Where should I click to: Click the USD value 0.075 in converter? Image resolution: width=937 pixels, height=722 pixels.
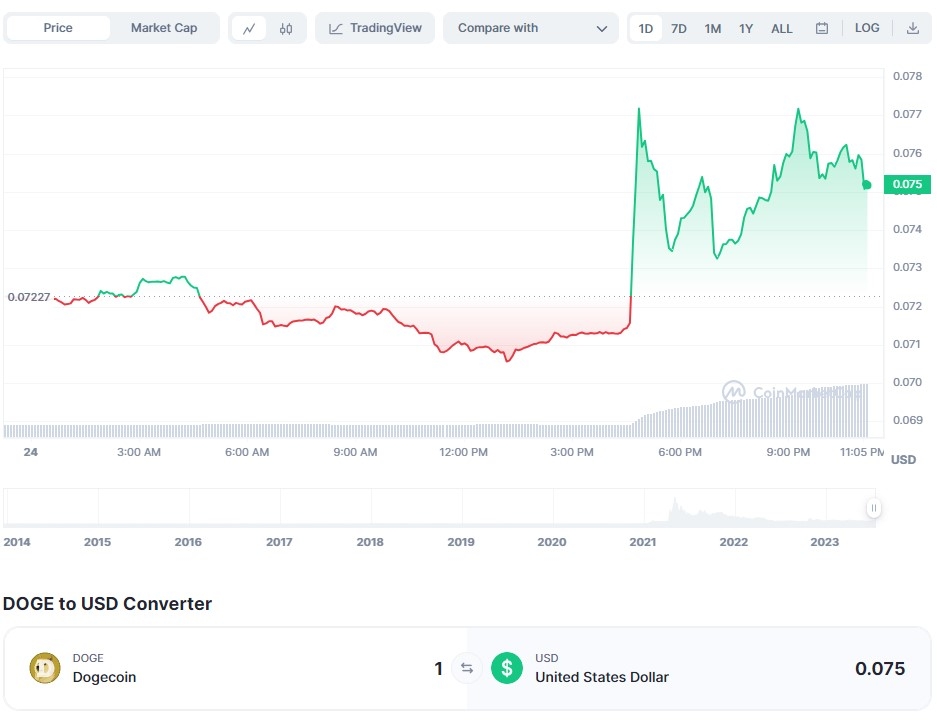coord(880,668)
